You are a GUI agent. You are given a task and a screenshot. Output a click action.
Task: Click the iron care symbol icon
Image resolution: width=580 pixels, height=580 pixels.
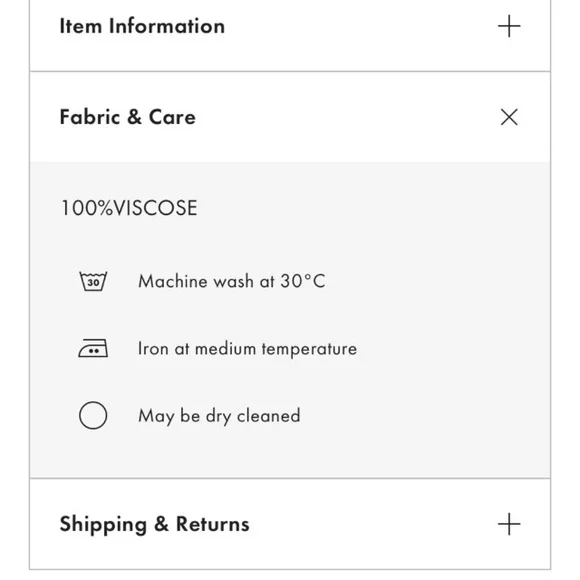(93, 348)
